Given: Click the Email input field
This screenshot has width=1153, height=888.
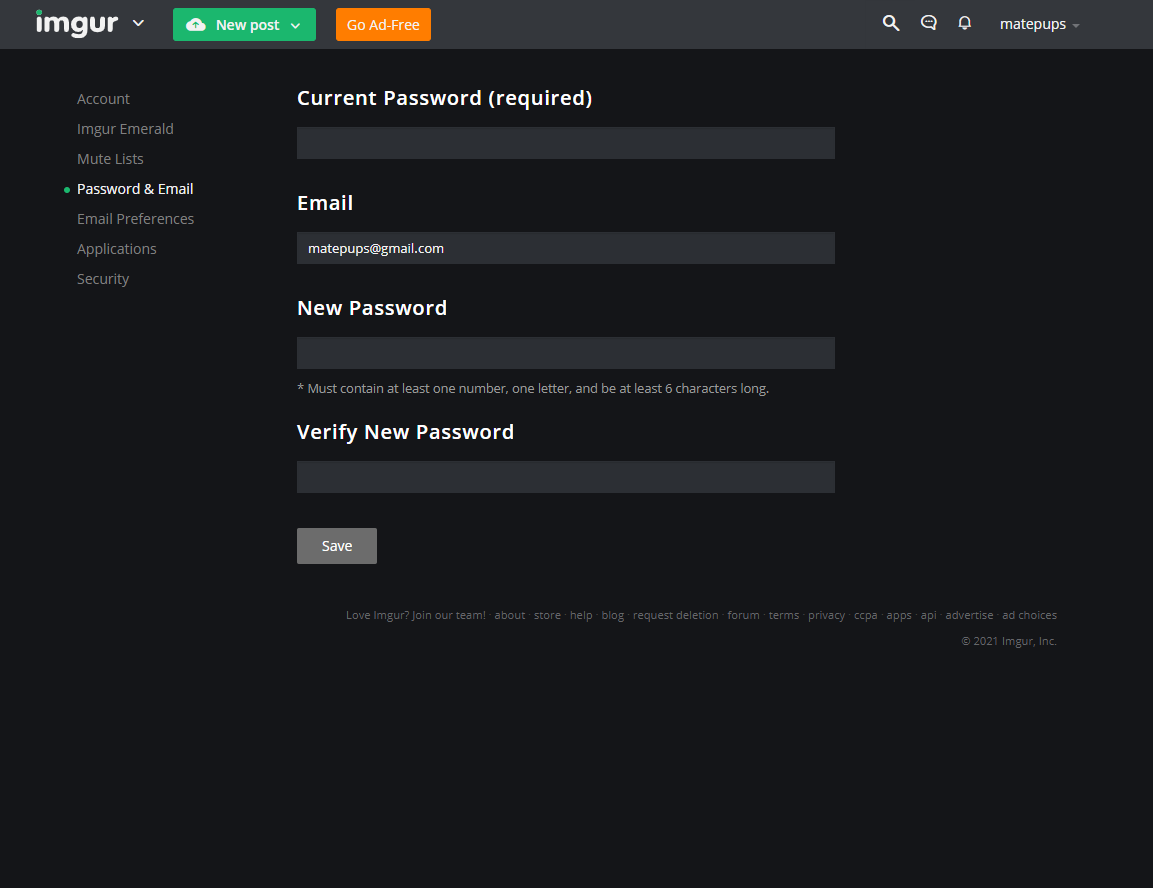Looking at the screenshot, I should point(565,248).
